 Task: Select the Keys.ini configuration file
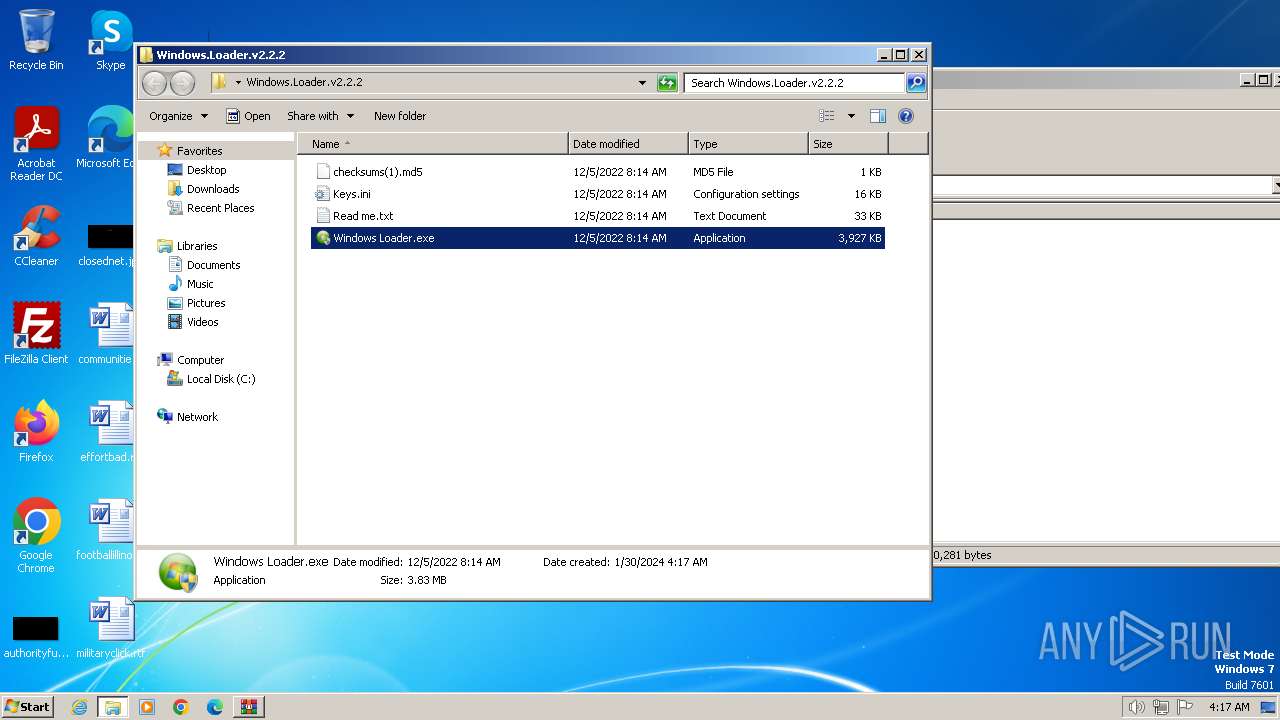click(x=598, y=194)
